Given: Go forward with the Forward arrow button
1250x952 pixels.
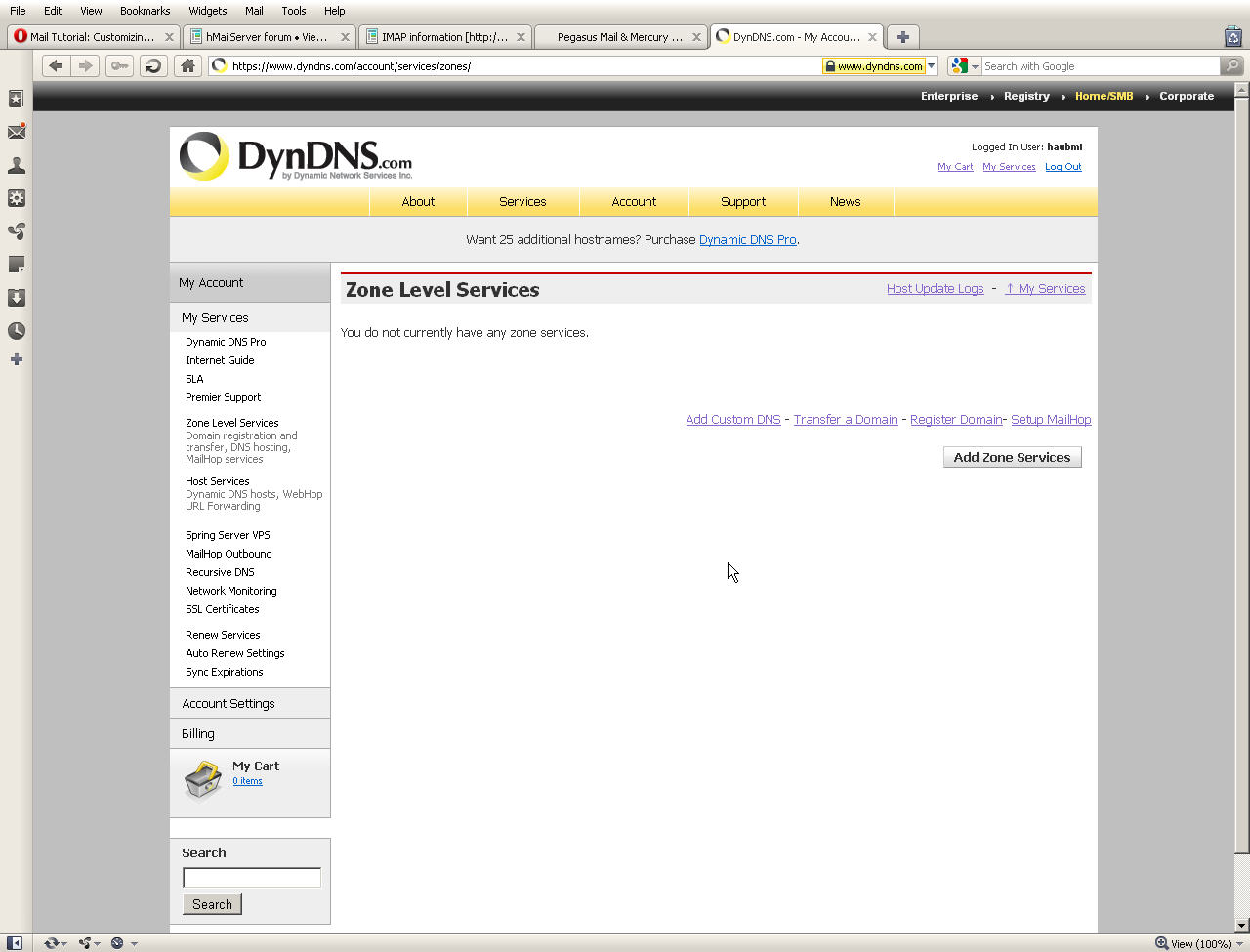Looking at the screenshot, I should 85,65.
